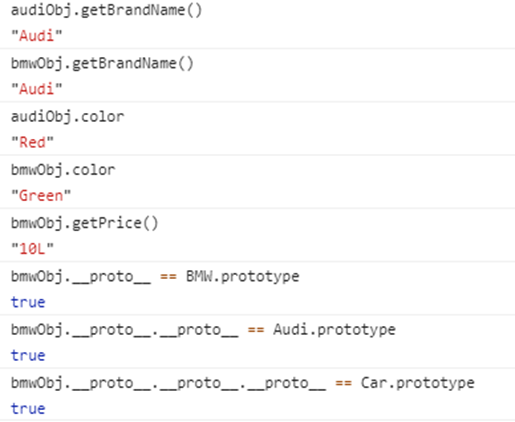The width and height of the screenshot is (515, 422).
Task: Click the text Car.prototype
Action: click(418, 384)
